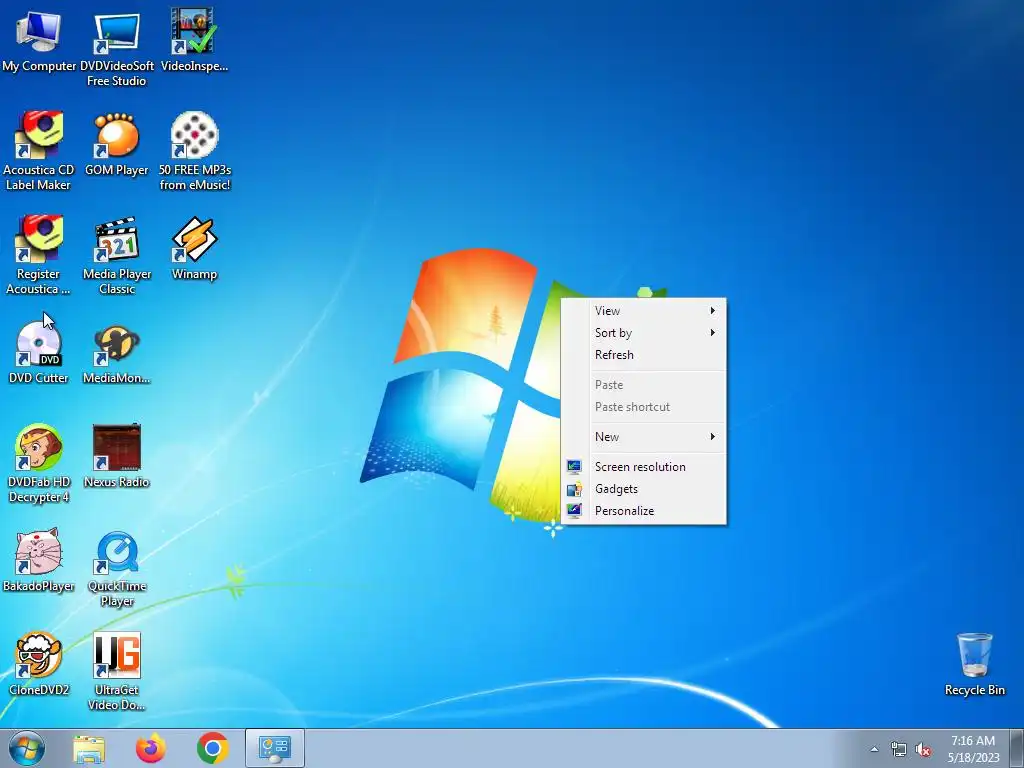Open the Windows Start menu orb
The width and height of the screenshot is (1024, 768).
point(27,748)
